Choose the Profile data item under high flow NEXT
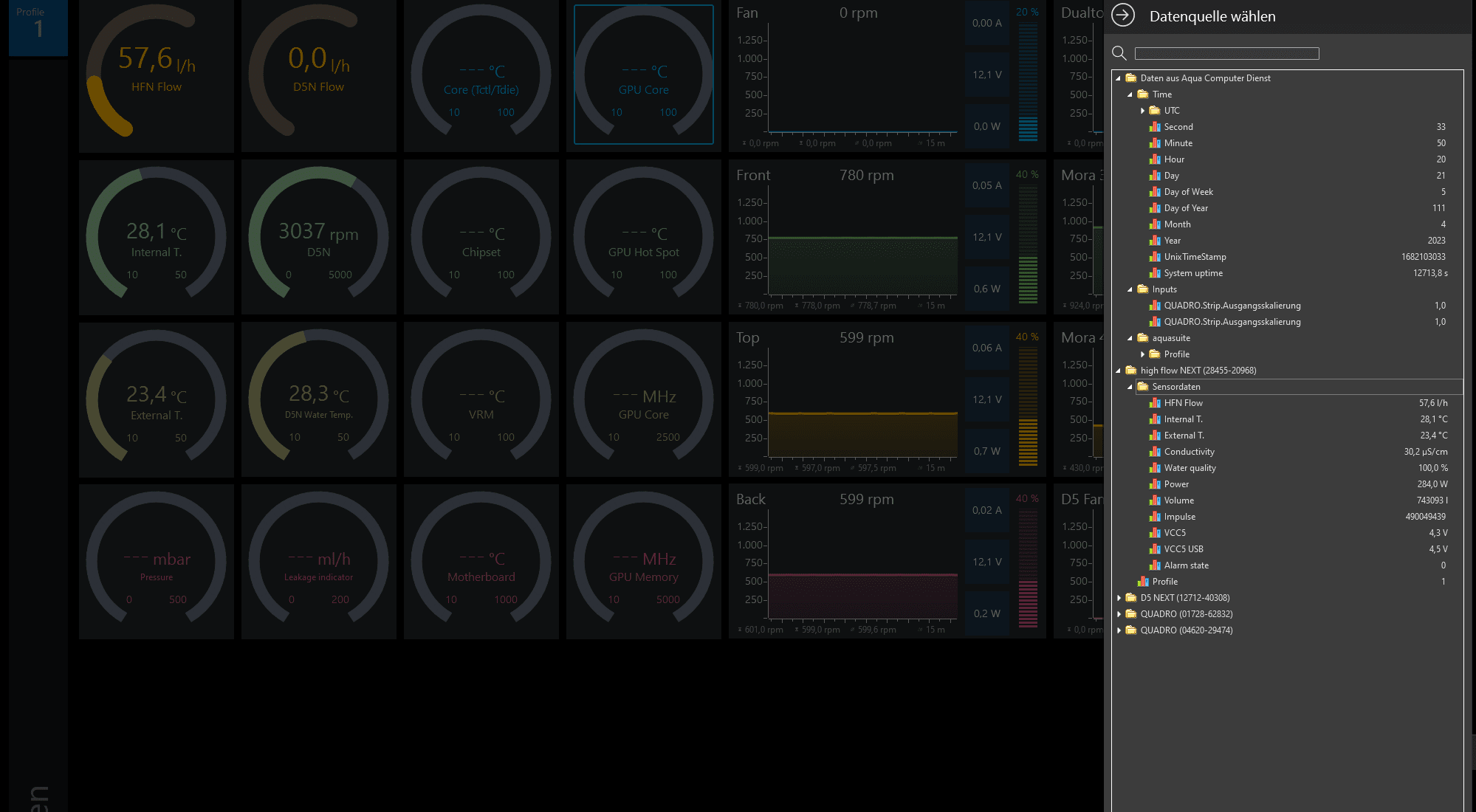Image resolution: width=1476 pixels, height=812 pixels. [1164, 582]
